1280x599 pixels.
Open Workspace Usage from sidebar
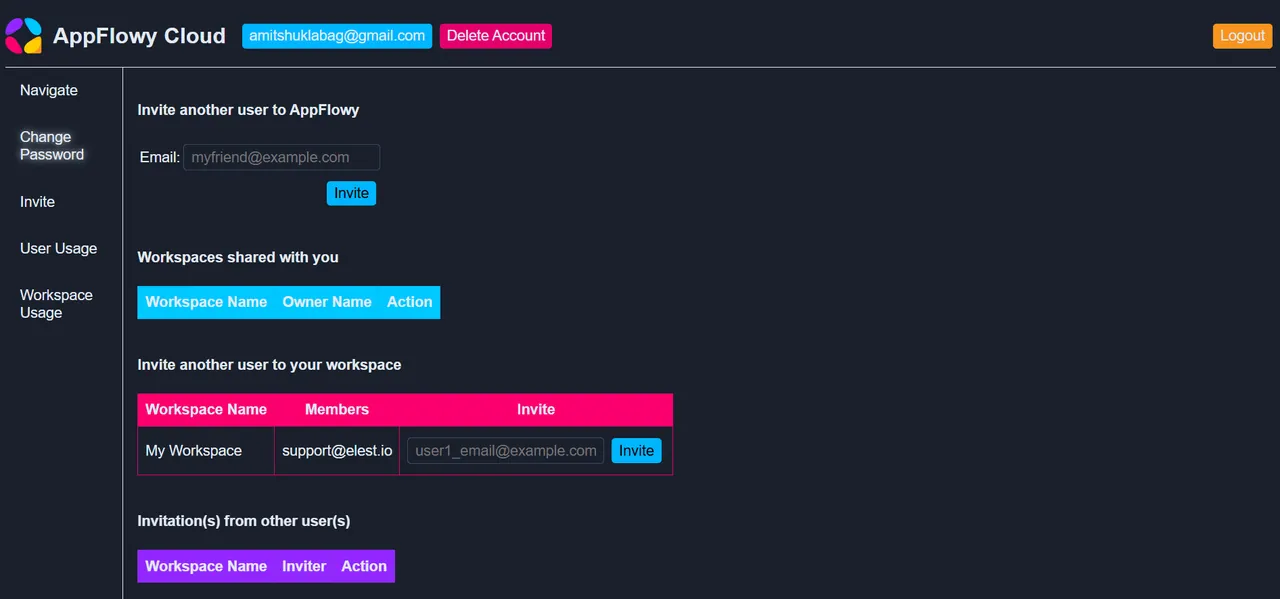[56, 304]
